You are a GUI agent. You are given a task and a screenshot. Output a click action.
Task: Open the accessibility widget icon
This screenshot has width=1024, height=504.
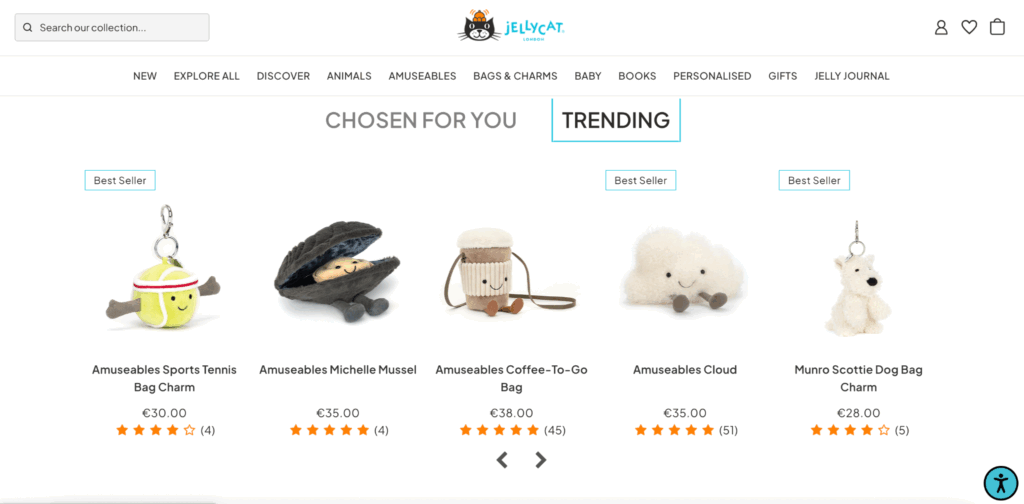[x=1000, y=483]
